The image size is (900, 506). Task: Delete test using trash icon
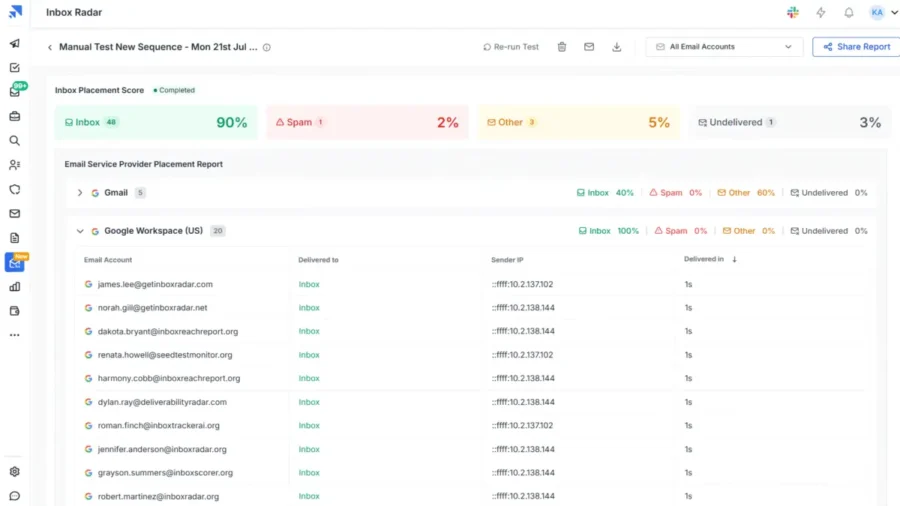pyautogui.click(x=562, y=47)
